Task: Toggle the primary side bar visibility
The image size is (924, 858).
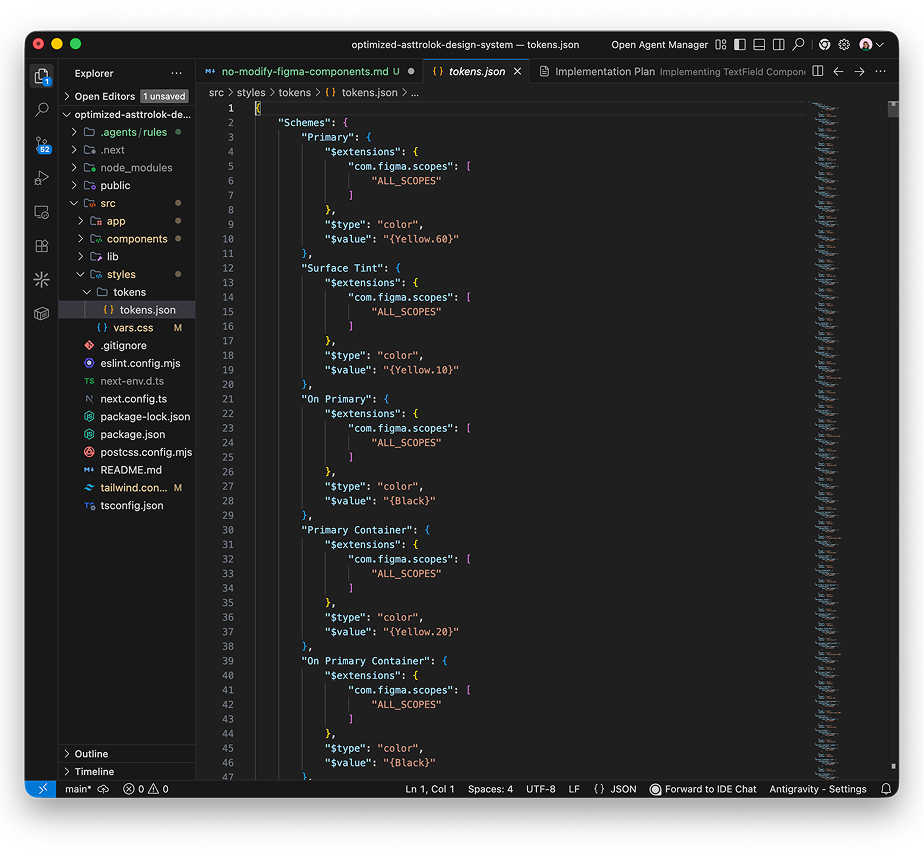Action: click(740, 45)
